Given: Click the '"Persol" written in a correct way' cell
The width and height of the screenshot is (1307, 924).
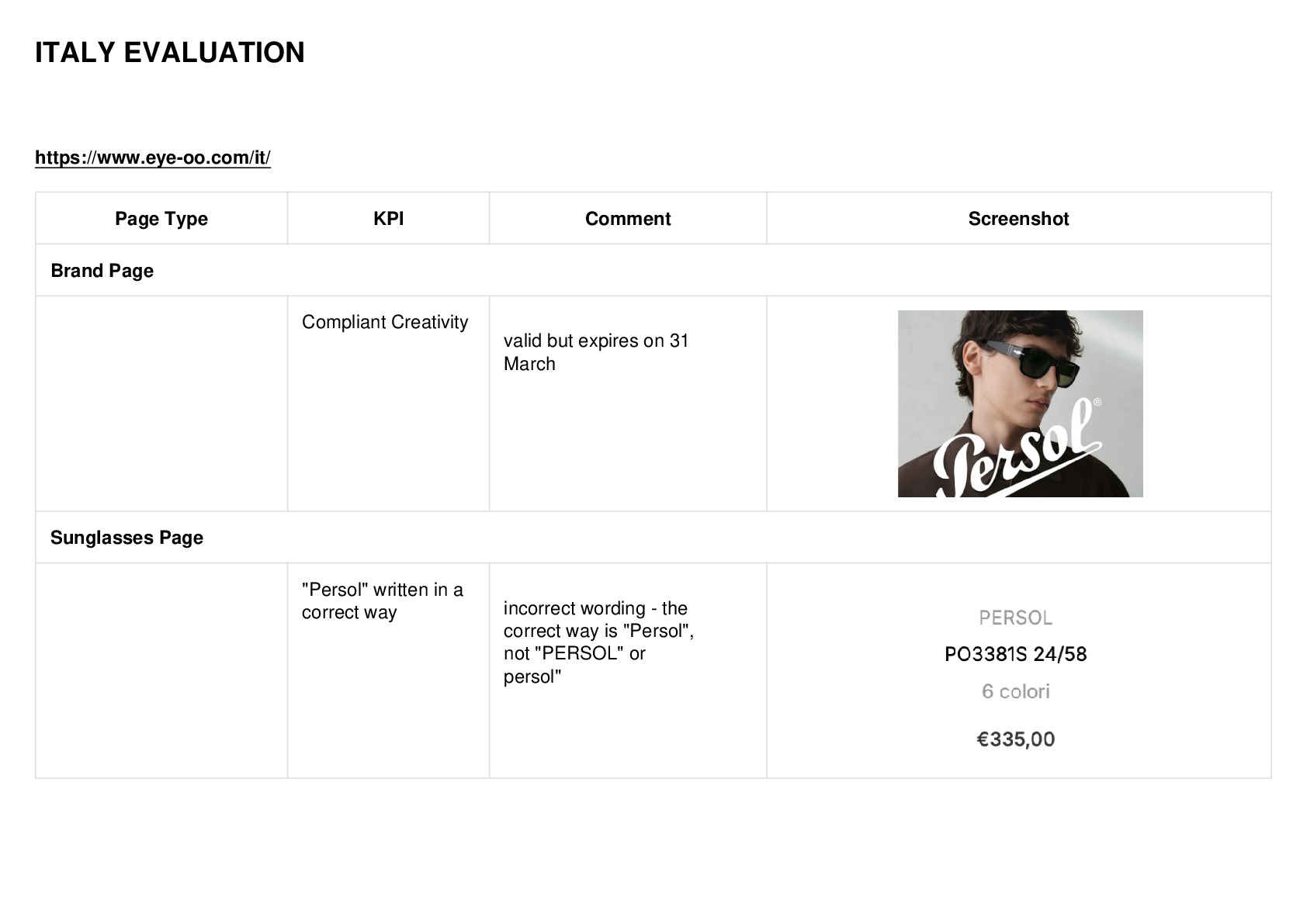Looking at the screenshot, I should click(383, 600).
